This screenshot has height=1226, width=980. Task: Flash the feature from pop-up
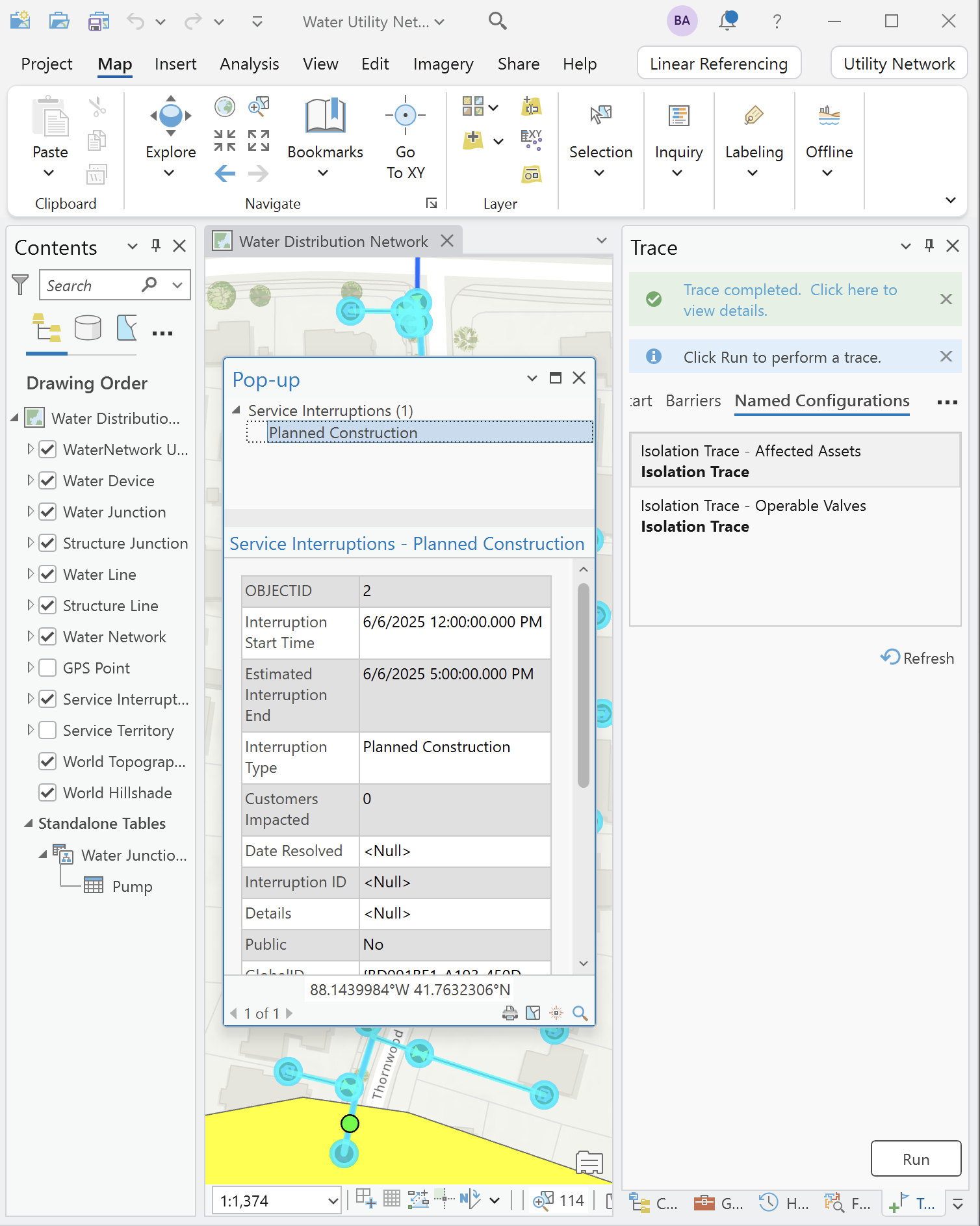(557, 1013)
